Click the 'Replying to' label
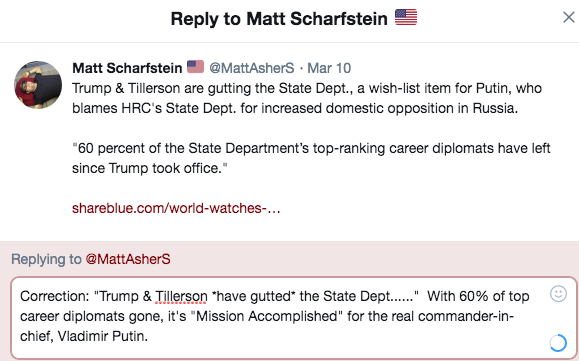Image resolution: width=579 pixels, height=361 pixels. pyautogui.click(x=46, y=259)
